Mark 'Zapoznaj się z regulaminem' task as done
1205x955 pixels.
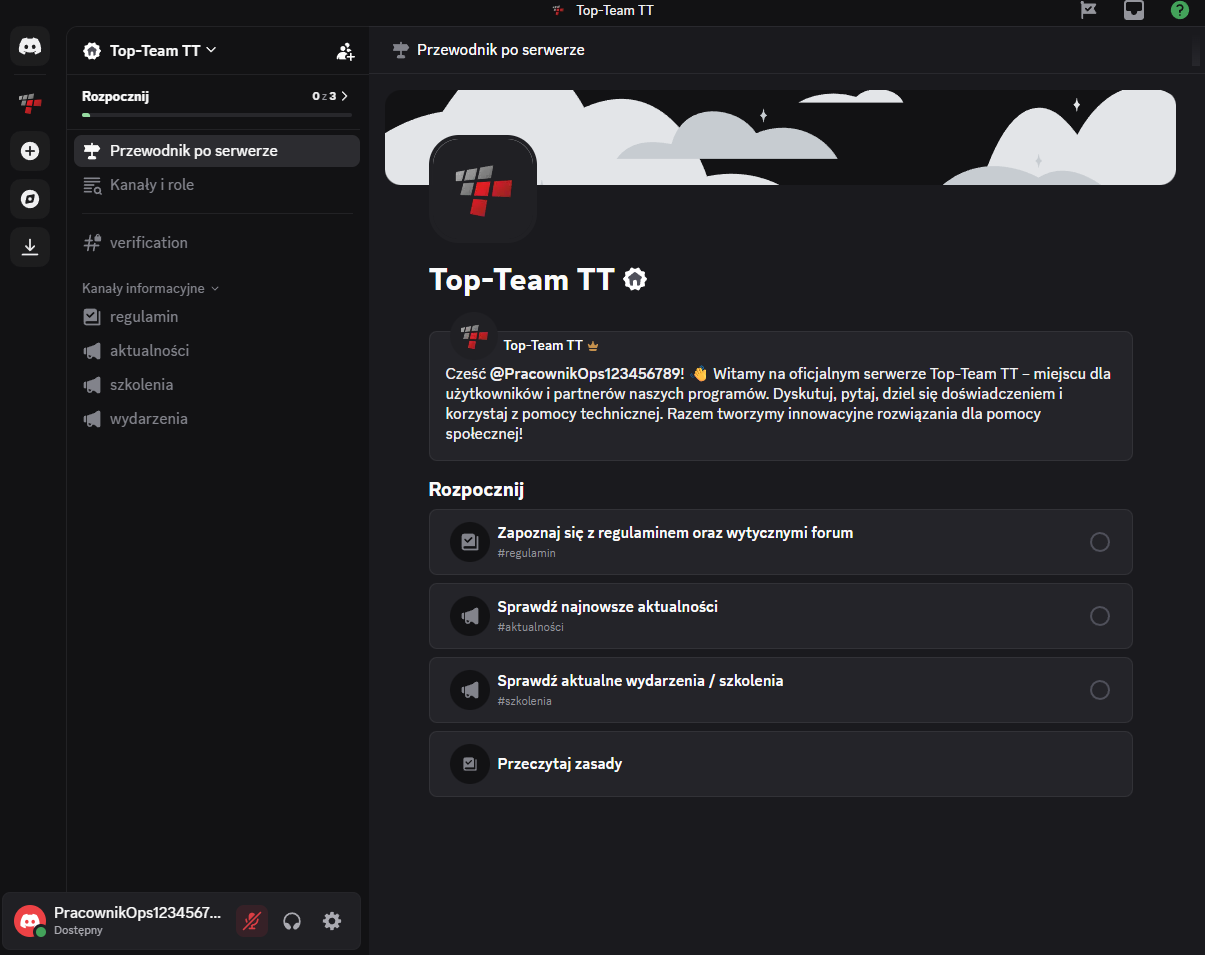pyautogui.click(x=1100, y=542)
